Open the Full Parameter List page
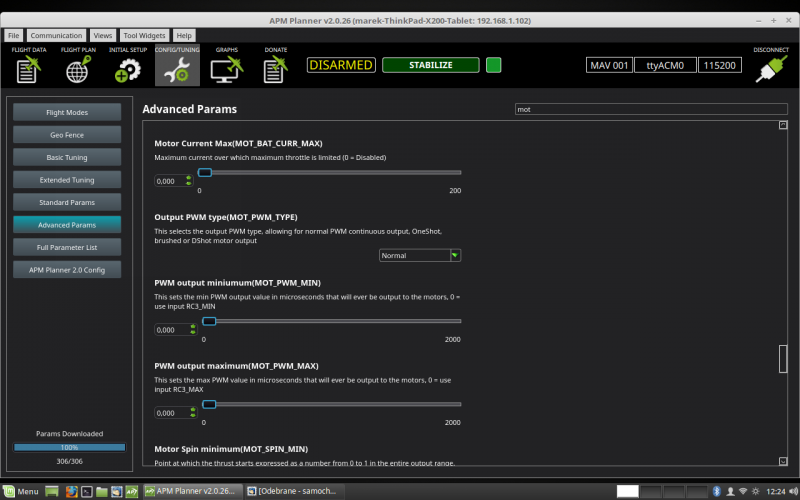This screenshot has height=500, width=800. [x=67, y=247]
